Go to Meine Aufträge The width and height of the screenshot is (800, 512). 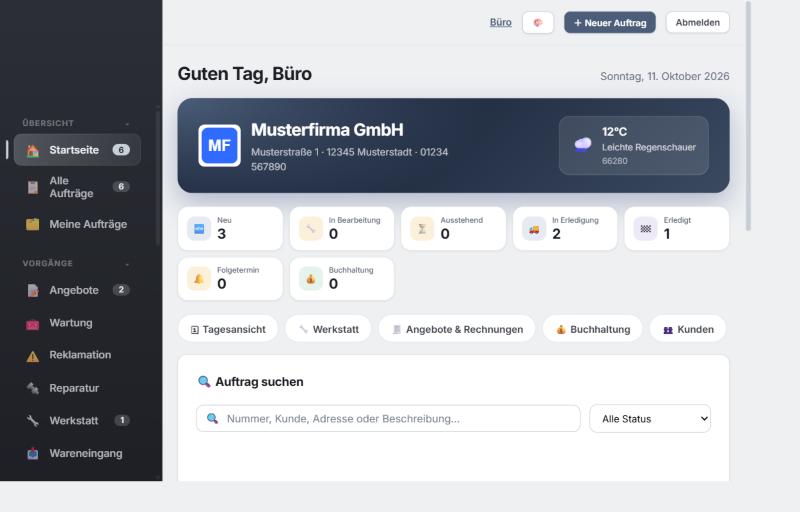tap(78, 224)
